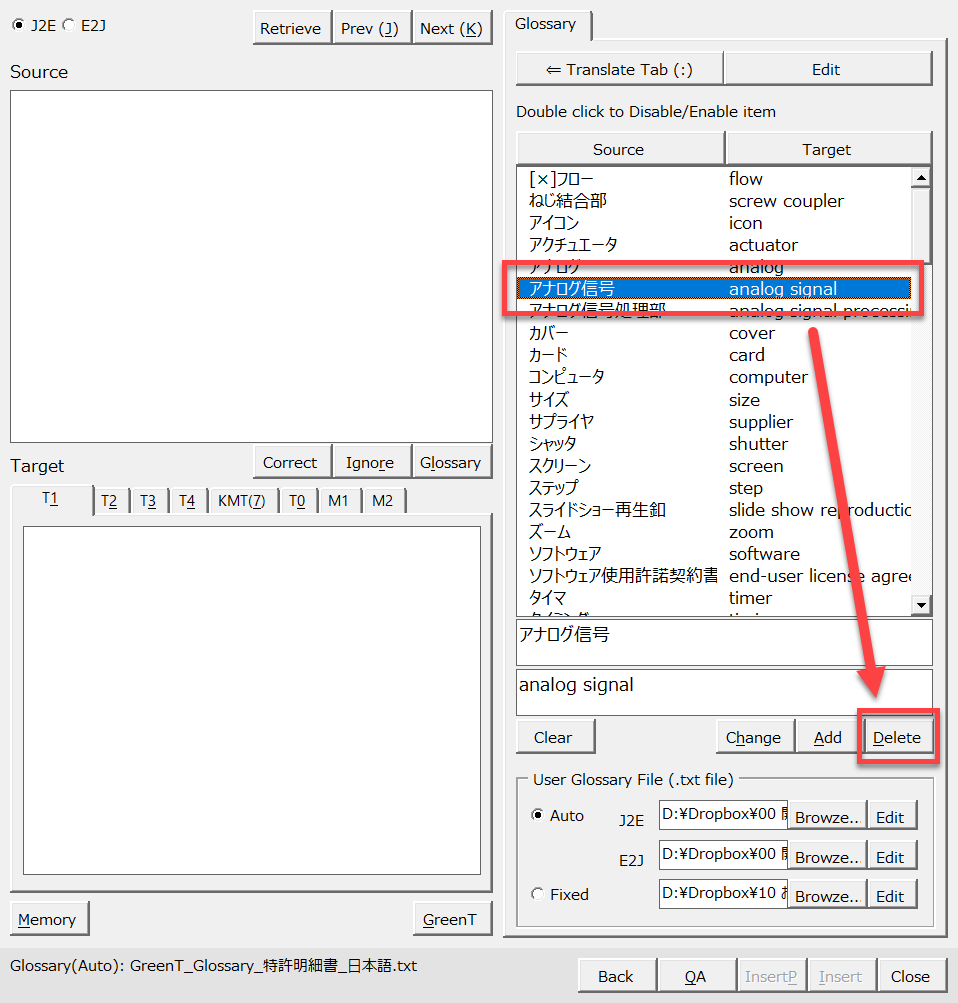Select the スクリーン glossary entry
This screenshot has width=958, height=1003.
(560, 466)
